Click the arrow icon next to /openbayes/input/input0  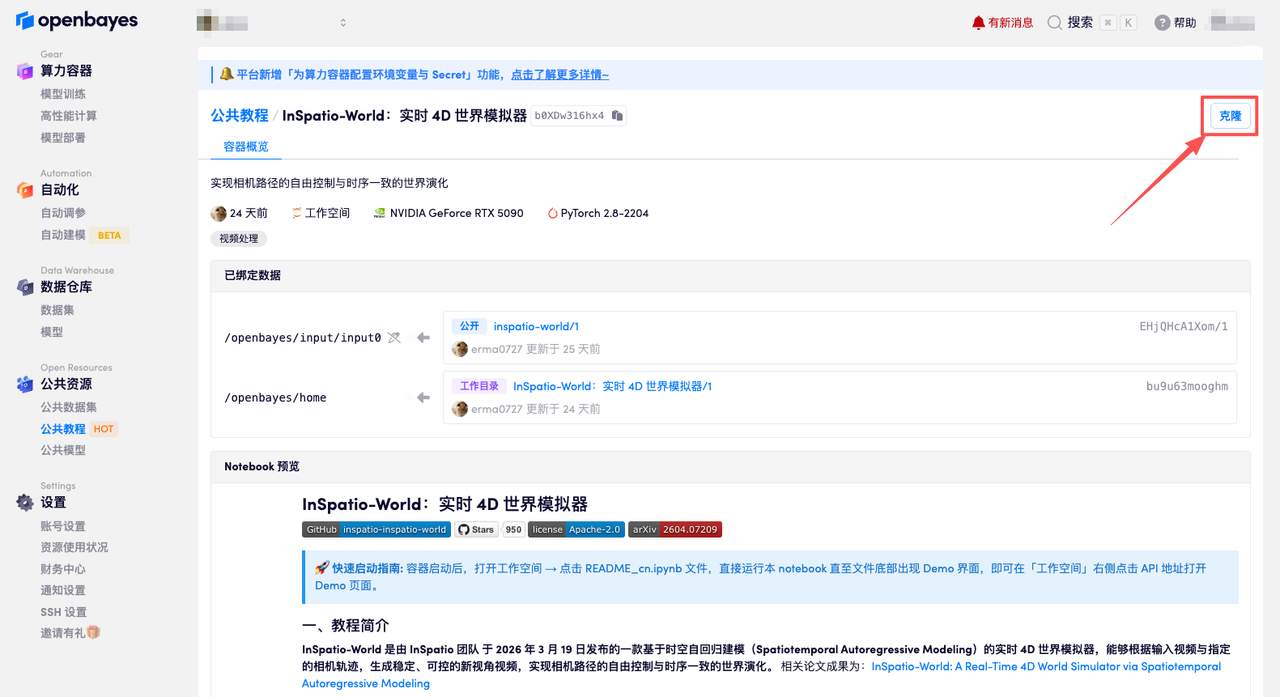point(423,338)
